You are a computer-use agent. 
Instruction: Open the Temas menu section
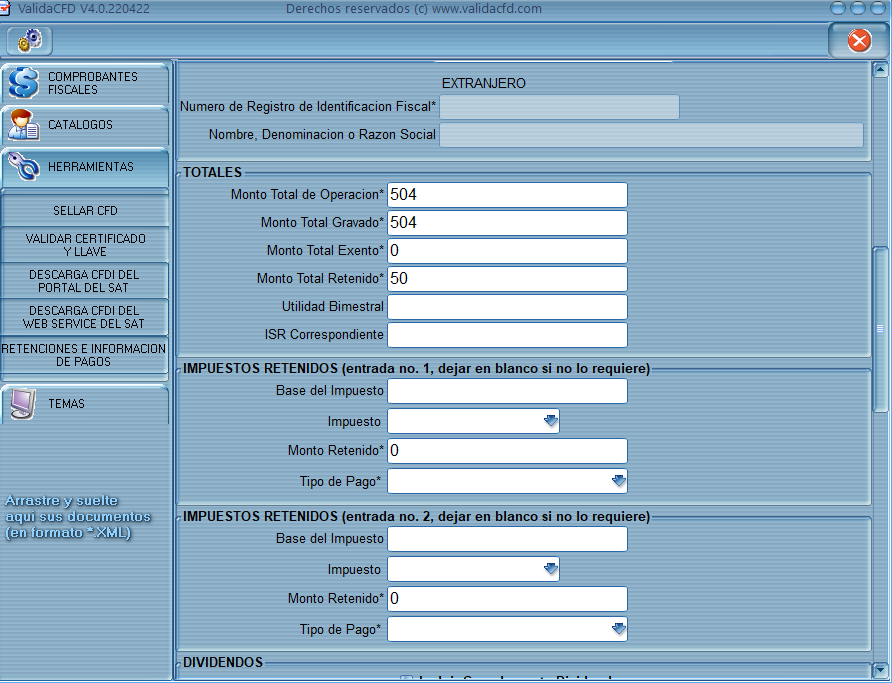pyautogui.click(x=85, y=404)
